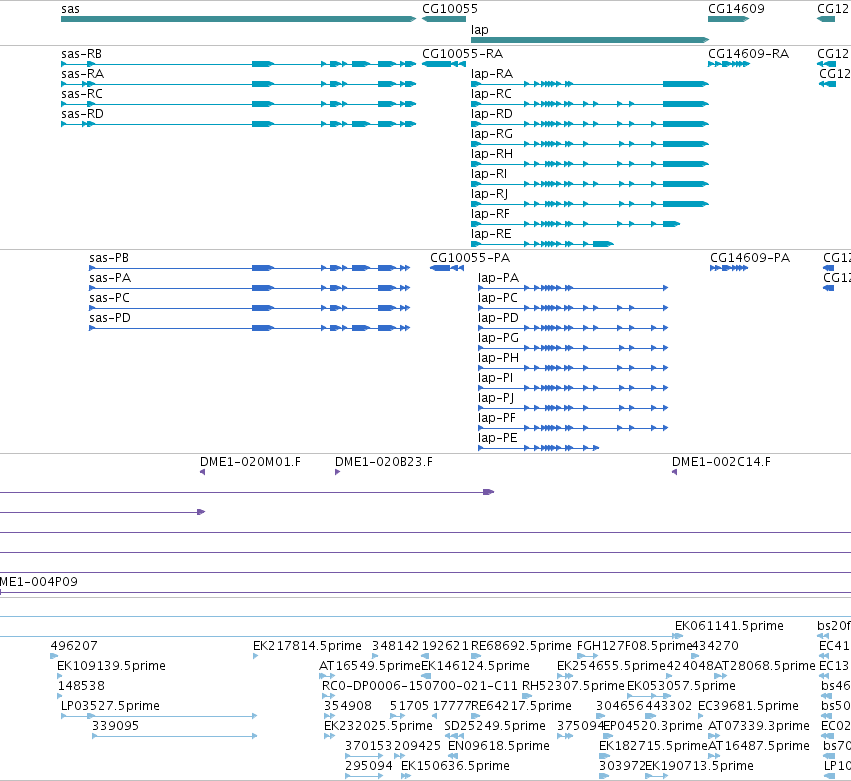851x781 pixels.
Task: Select transcript lap-RH
Action: tap(590, 164)
